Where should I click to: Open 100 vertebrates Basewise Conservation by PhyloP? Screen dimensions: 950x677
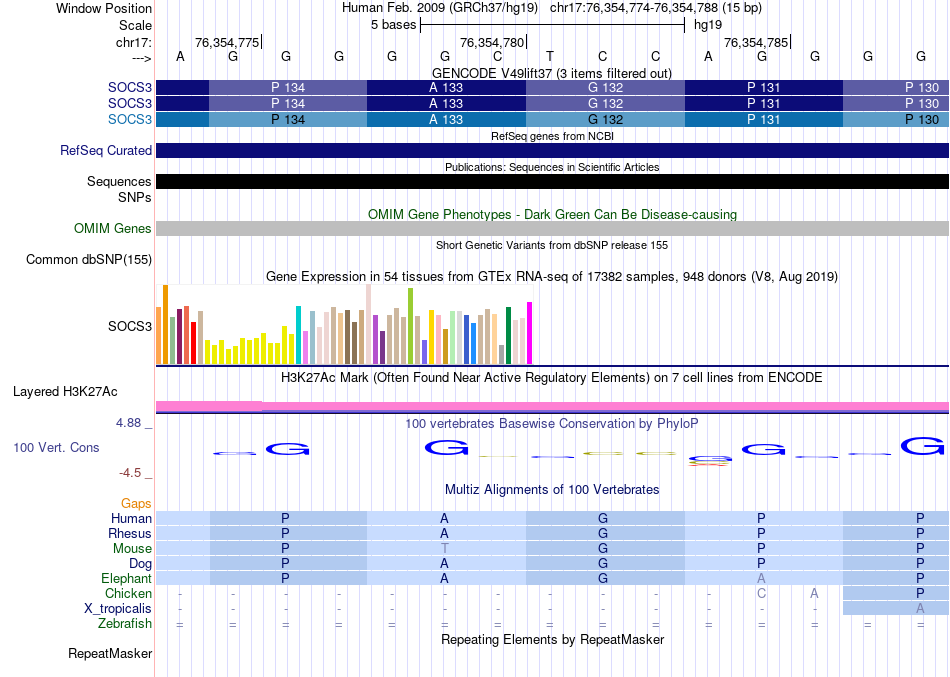[552, 424]
